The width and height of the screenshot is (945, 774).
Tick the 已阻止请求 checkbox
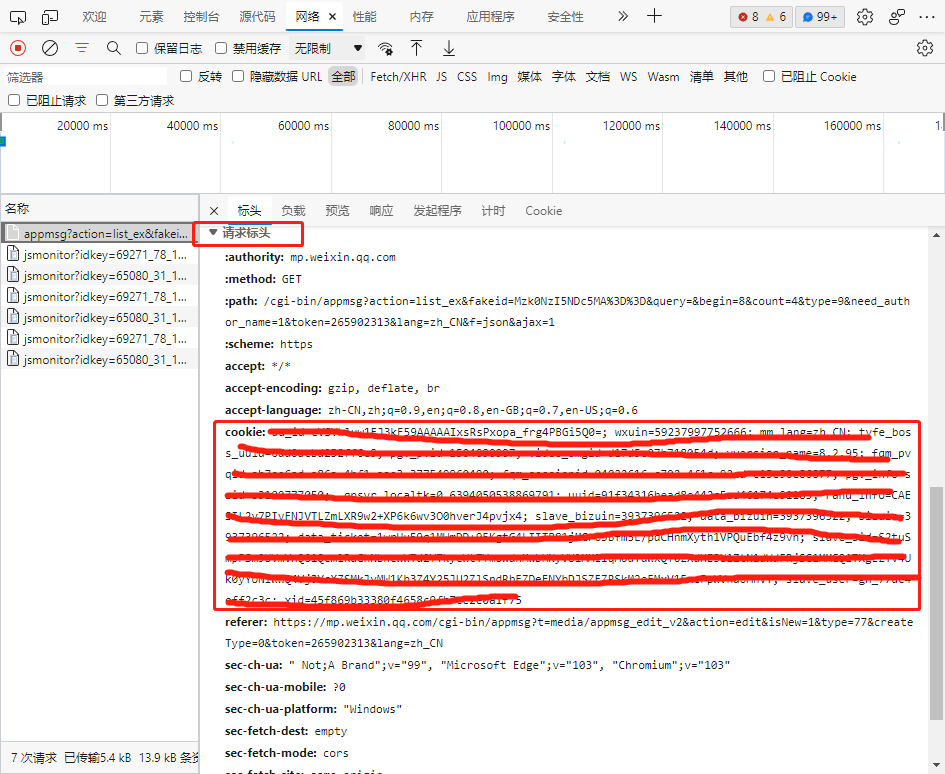click(14, 100)
